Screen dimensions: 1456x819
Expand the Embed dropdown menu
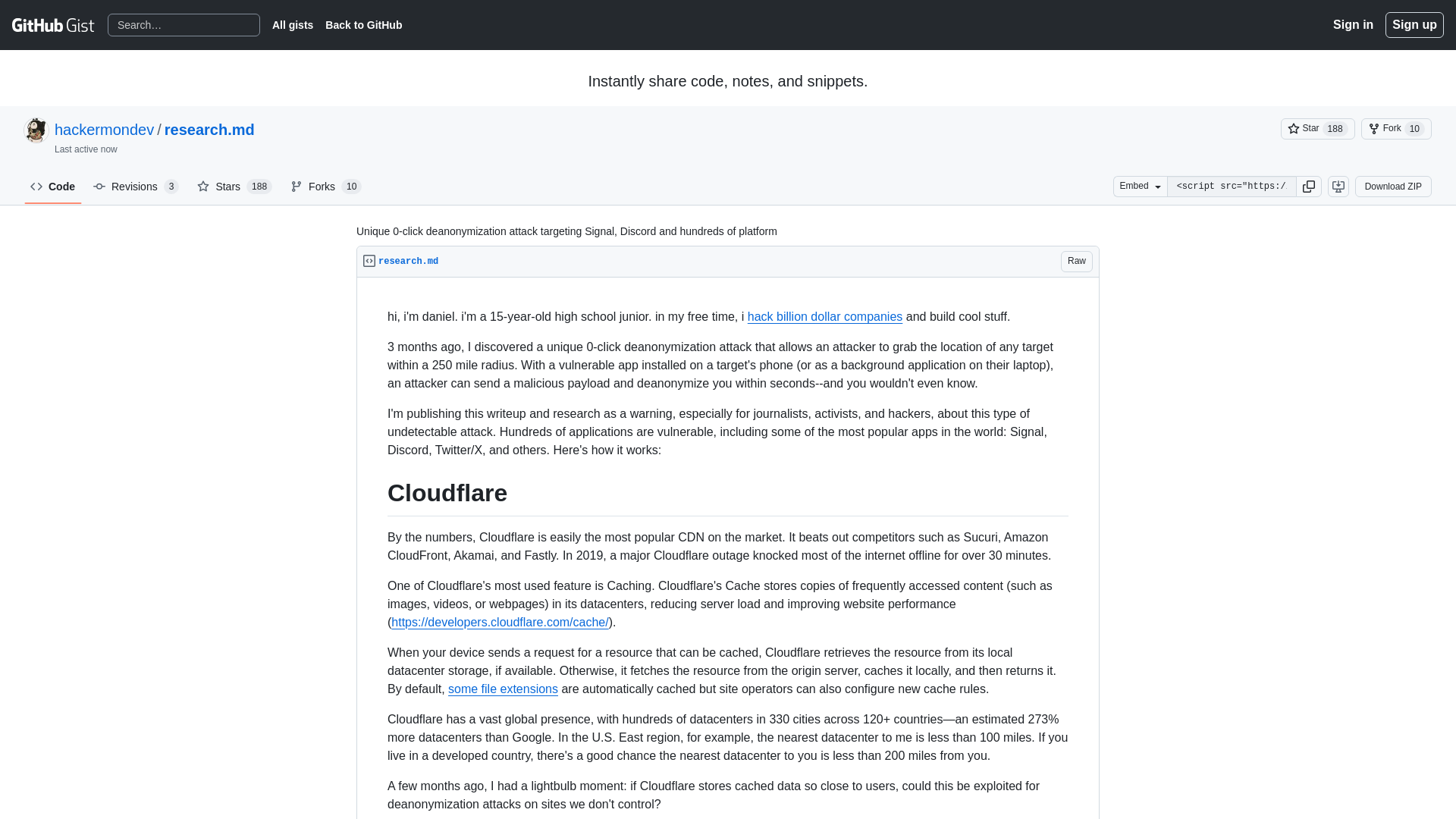point(1140,186)
